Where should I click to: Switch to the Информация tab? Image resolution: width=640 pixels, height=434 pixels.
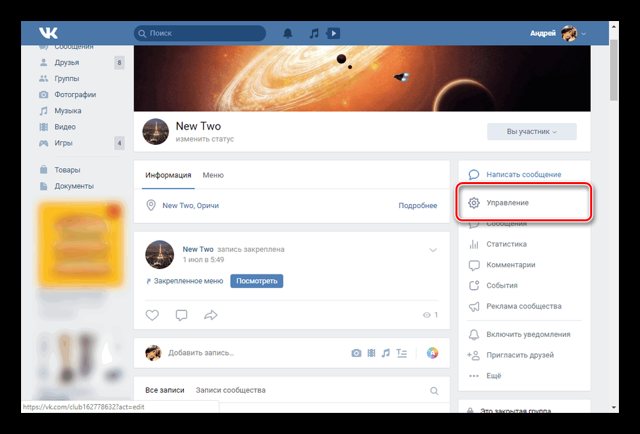click(x=168, y=175)
